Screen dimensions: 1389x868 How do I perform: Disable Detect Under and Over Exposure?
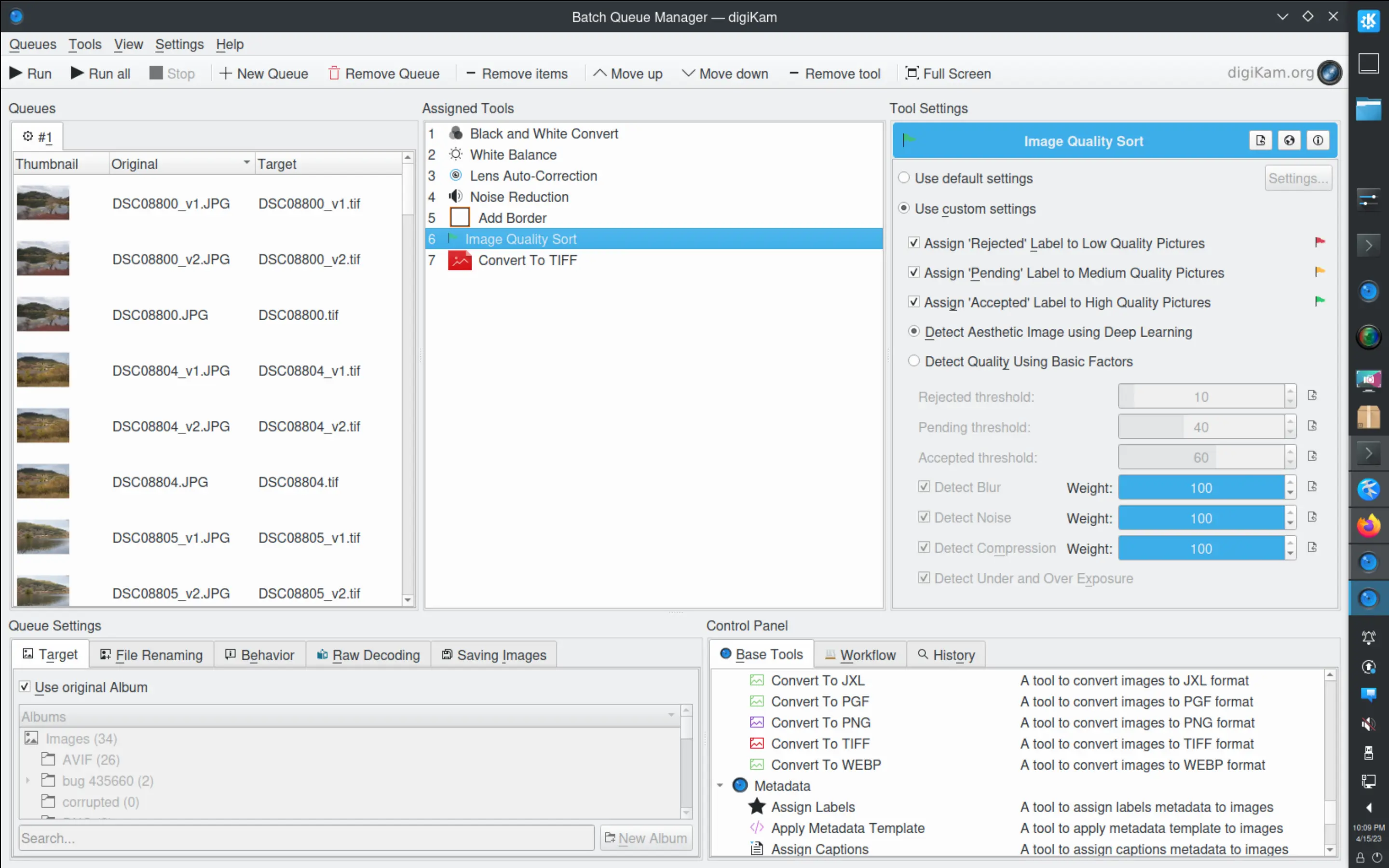[924, 578]
